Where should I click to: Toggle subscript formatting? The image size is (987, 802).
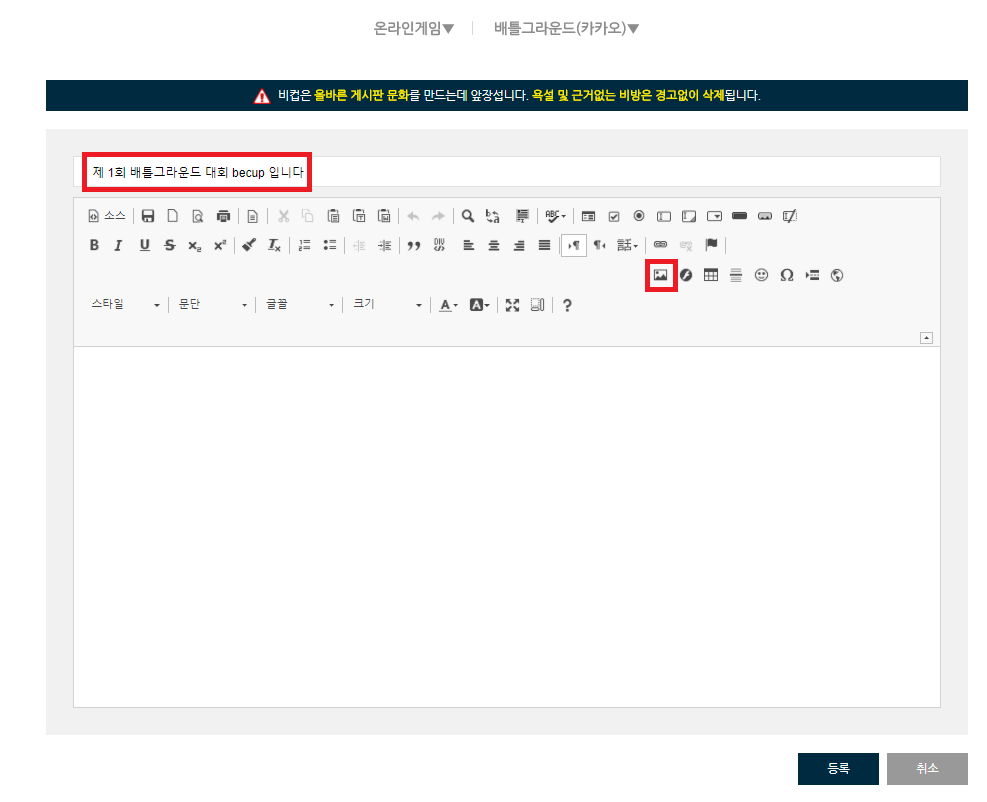[195, 245]
